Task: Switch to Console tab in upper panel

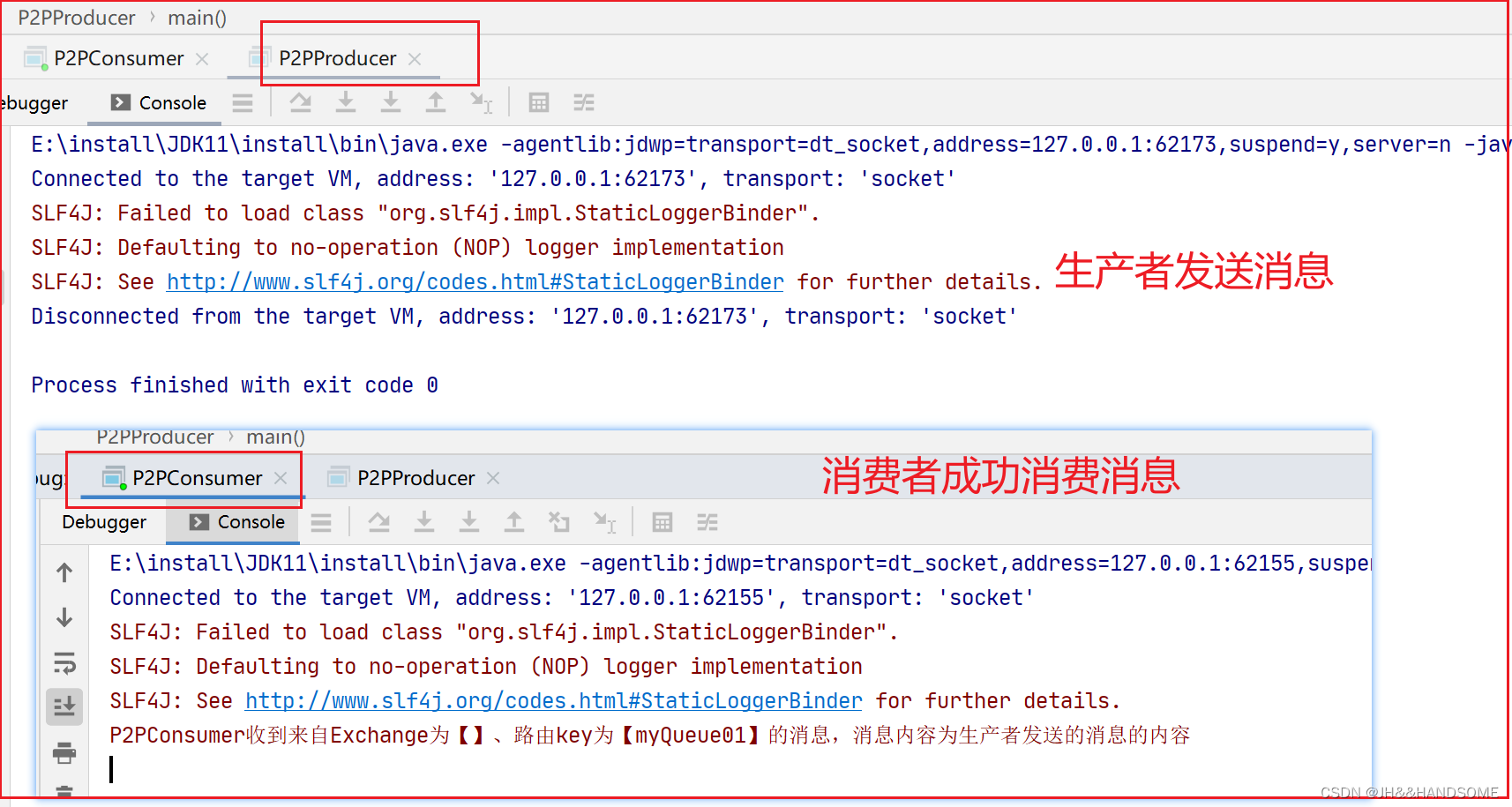Action: (159, 103)
